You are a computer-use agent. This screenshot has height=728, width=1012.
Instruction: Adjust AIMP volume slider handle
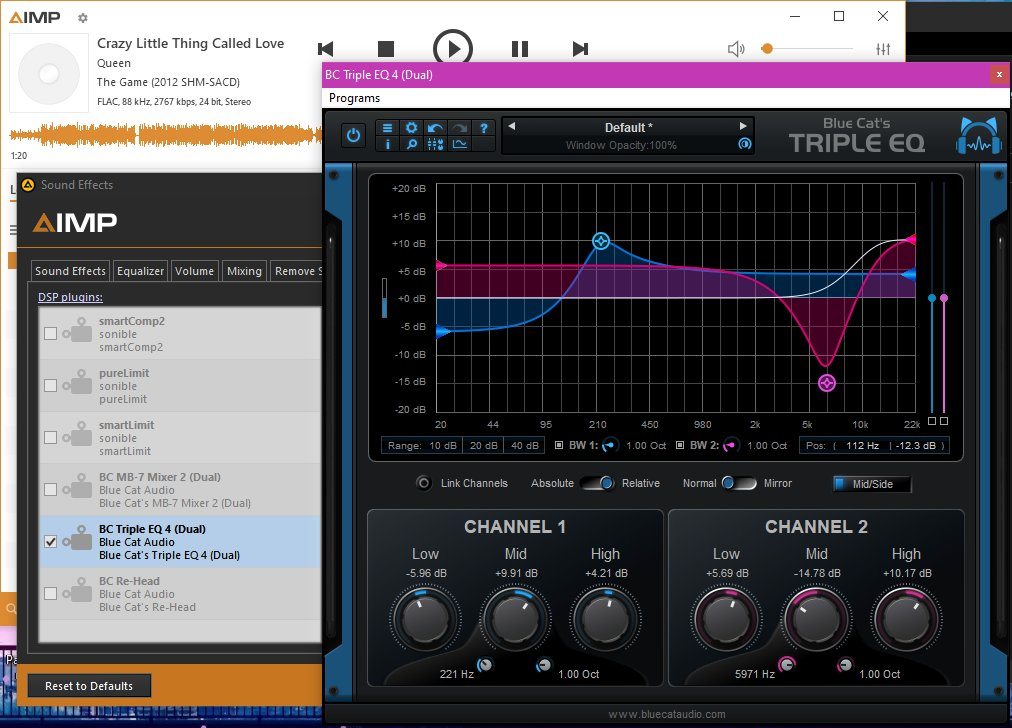tap(767, 48)
